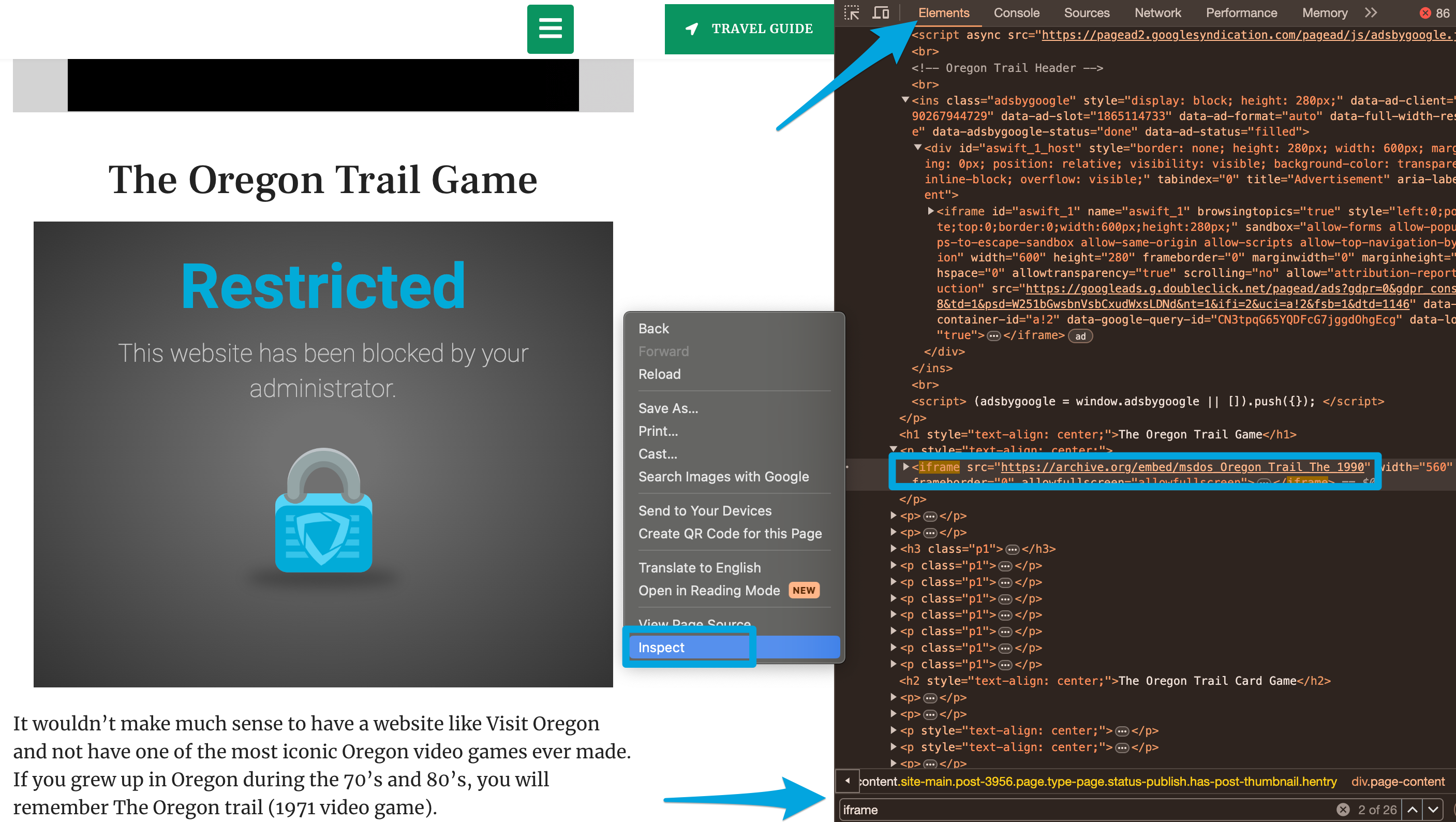This screenshot has height=822, width=1456.
Task: Open the Network tab
Action: (1157, 12)
